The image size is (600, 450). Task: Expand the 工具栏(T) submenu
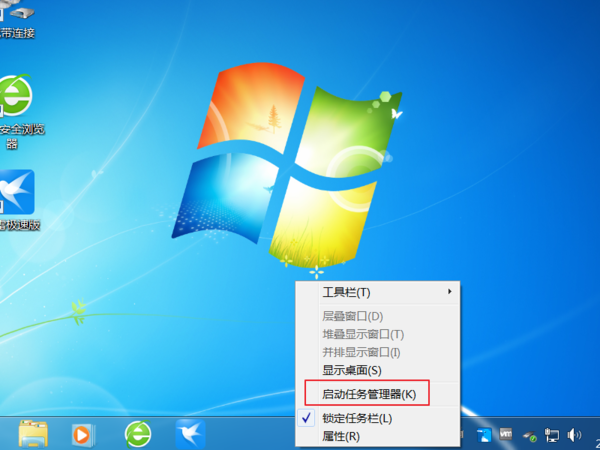click(378, 292)
